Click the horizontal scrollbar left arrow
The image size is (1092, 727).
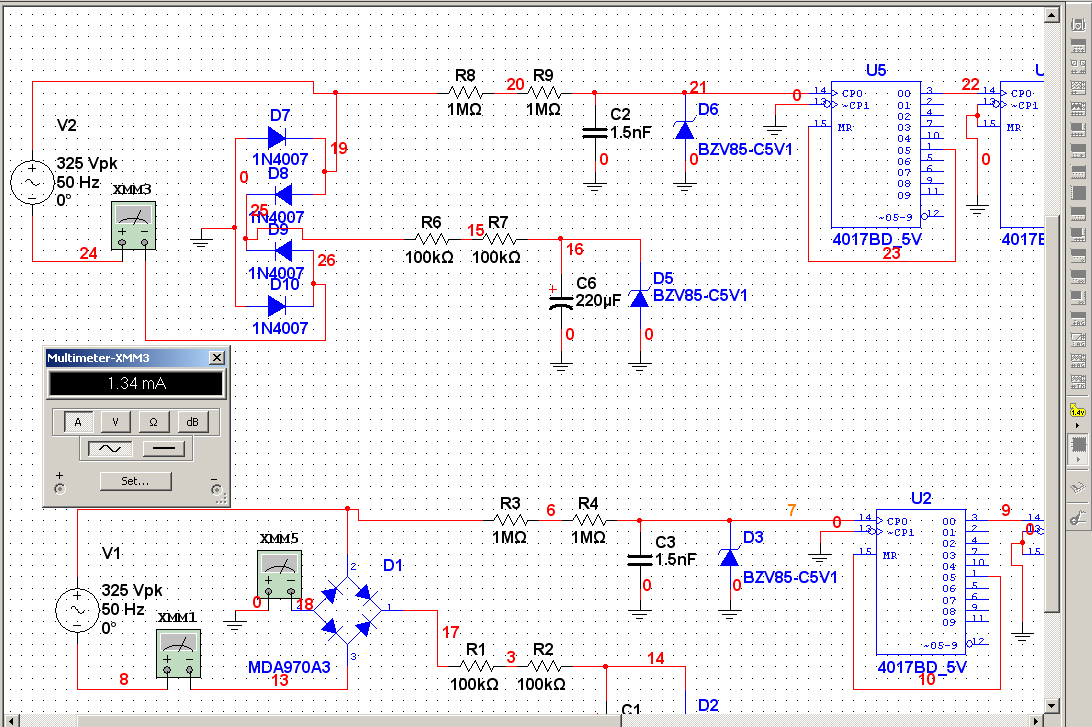[x=10, y=721]
